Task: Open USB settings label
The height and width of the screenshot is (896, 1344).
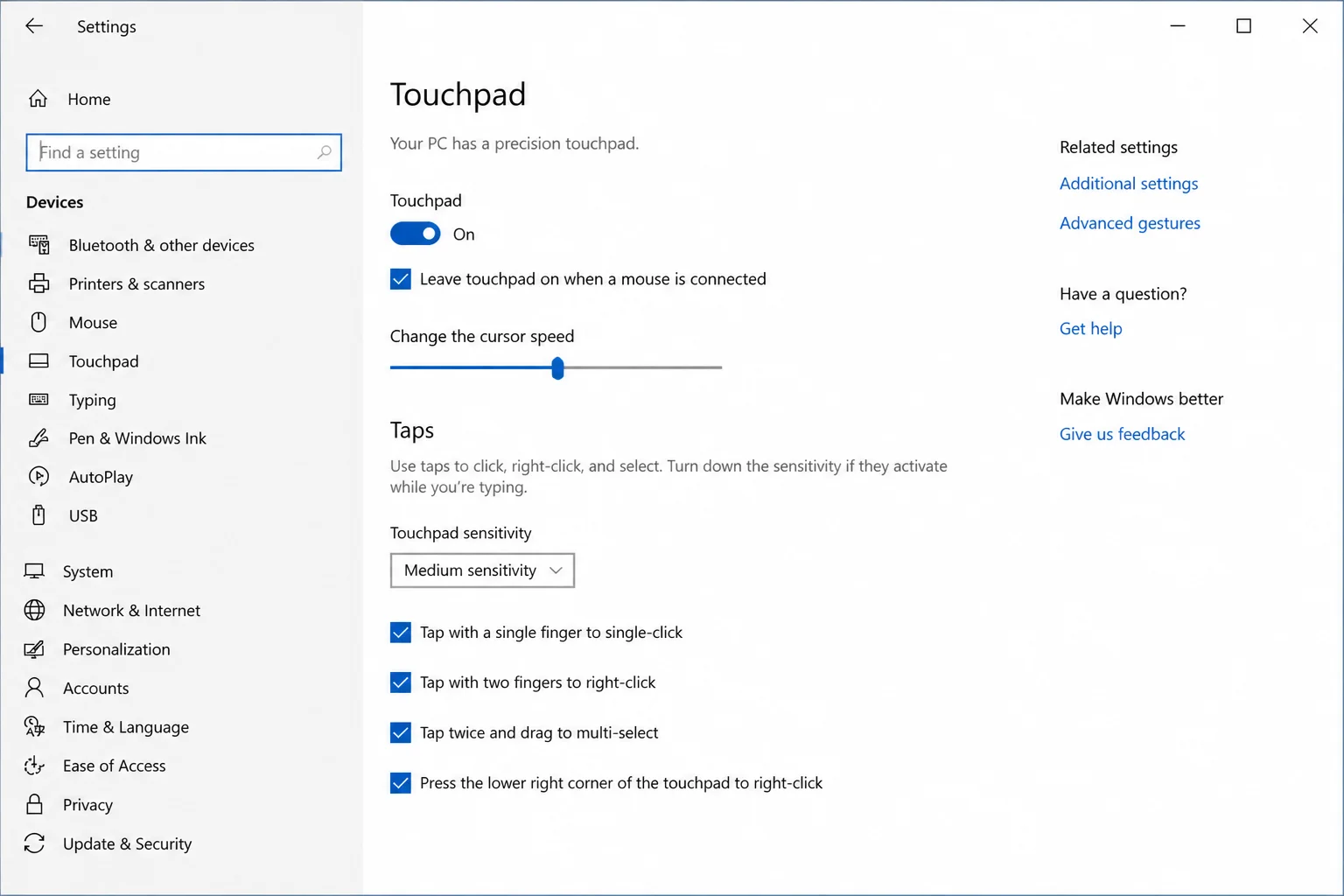Action: tap(83, 515)
